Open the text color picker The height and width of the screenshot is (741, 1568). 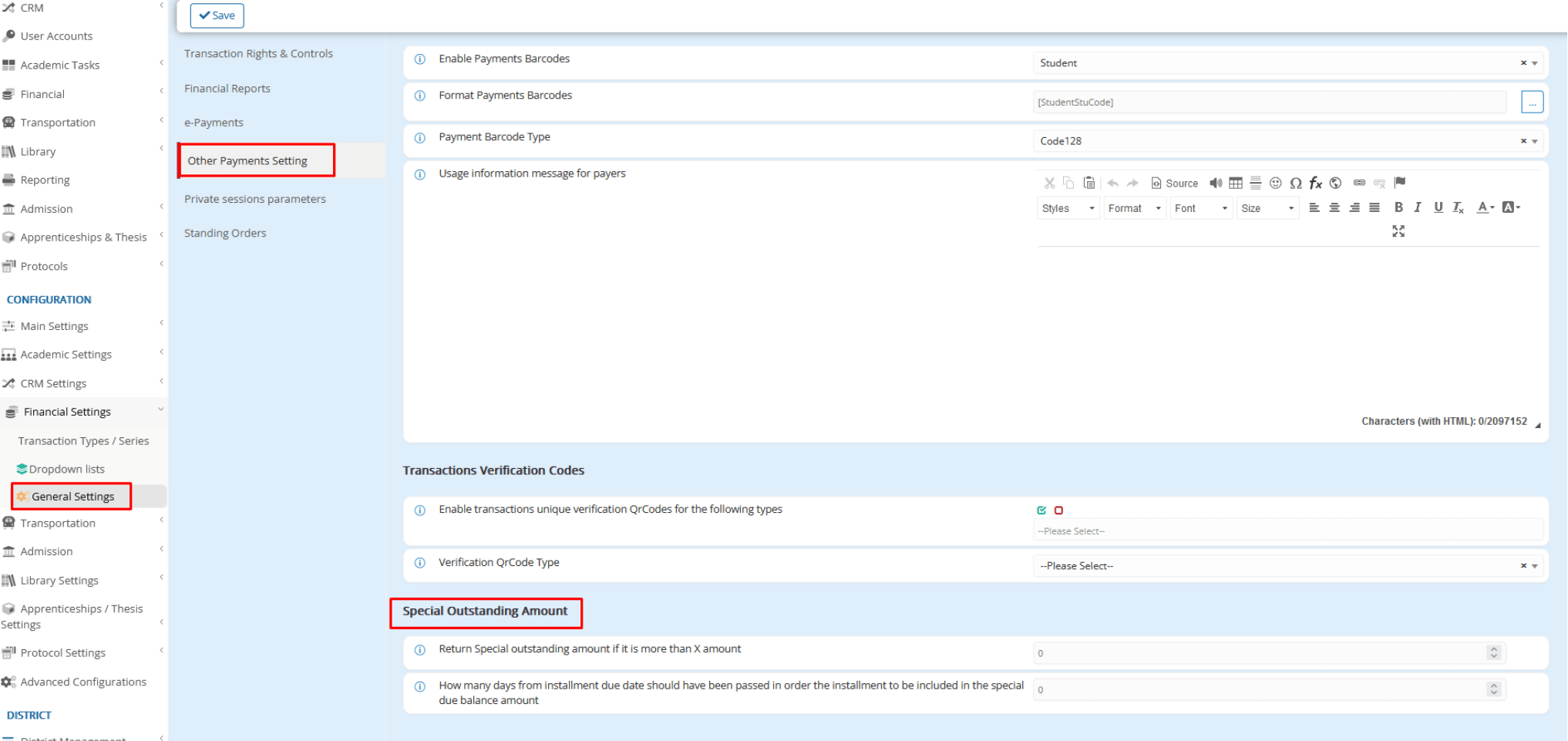click(x=1485, y=207)
